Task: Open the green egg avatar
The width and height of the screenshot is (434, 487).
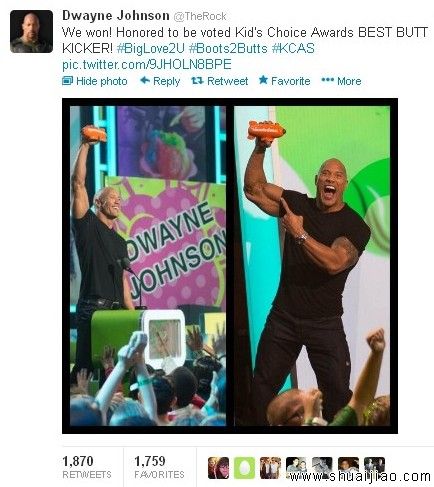Action: click(244, 468)
